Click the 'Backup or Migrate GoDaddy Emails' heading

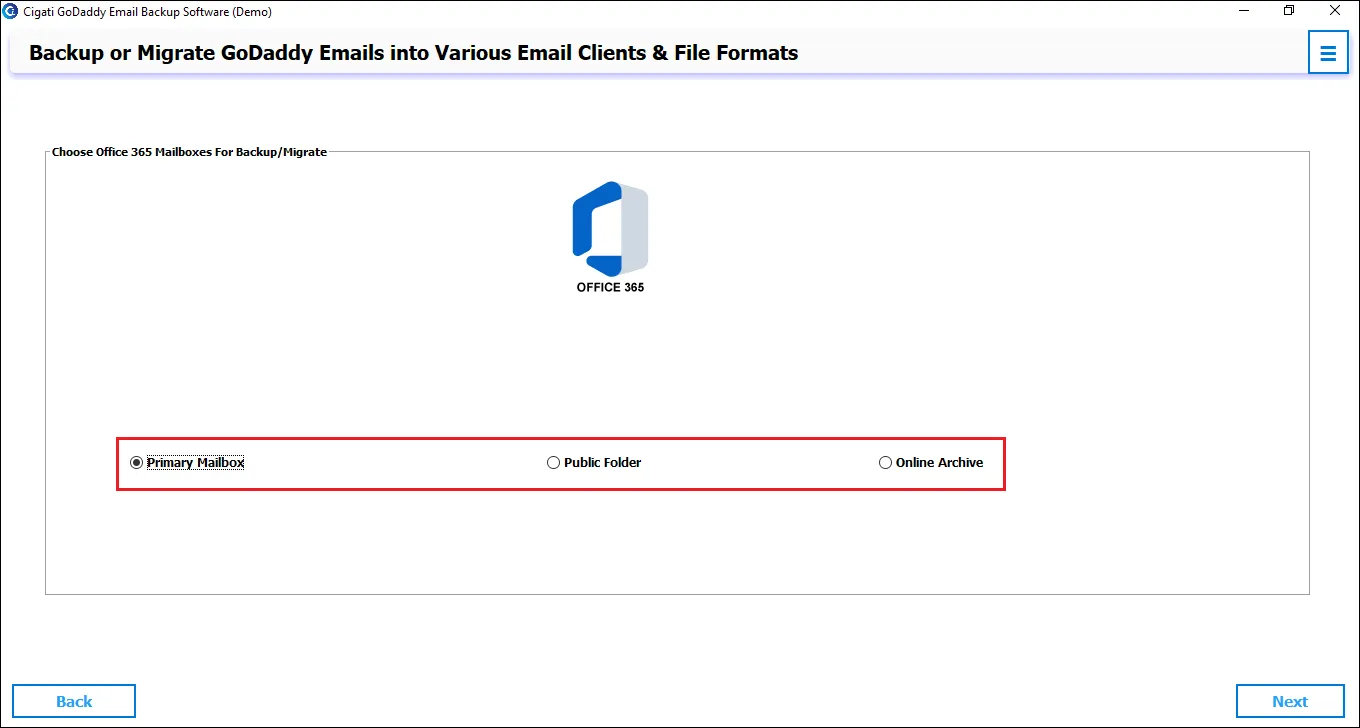point(413,53)
